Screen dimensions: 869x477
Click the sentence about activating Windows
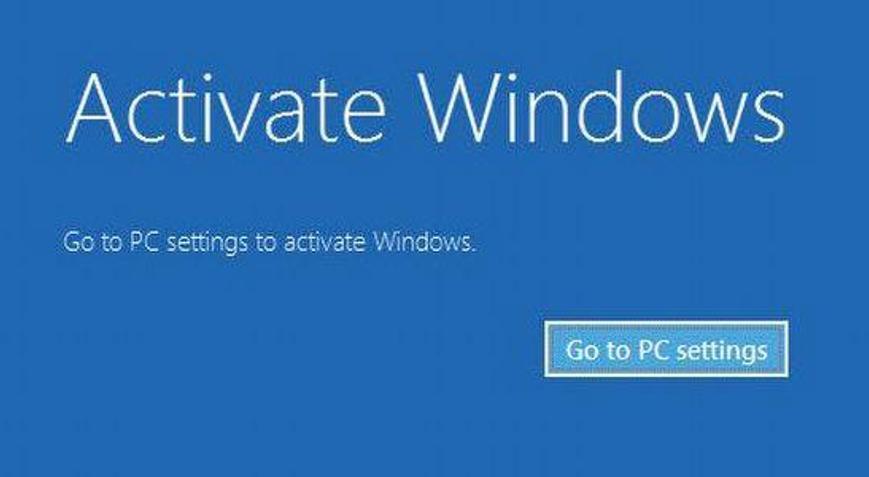269,243
